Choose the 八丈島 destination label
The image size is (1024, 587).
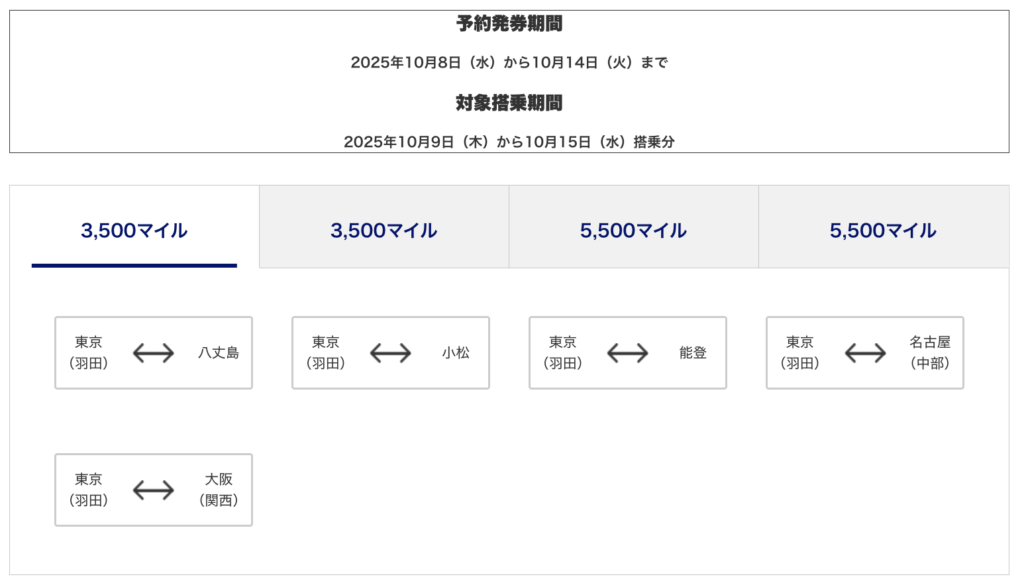(x=218, y=353)
